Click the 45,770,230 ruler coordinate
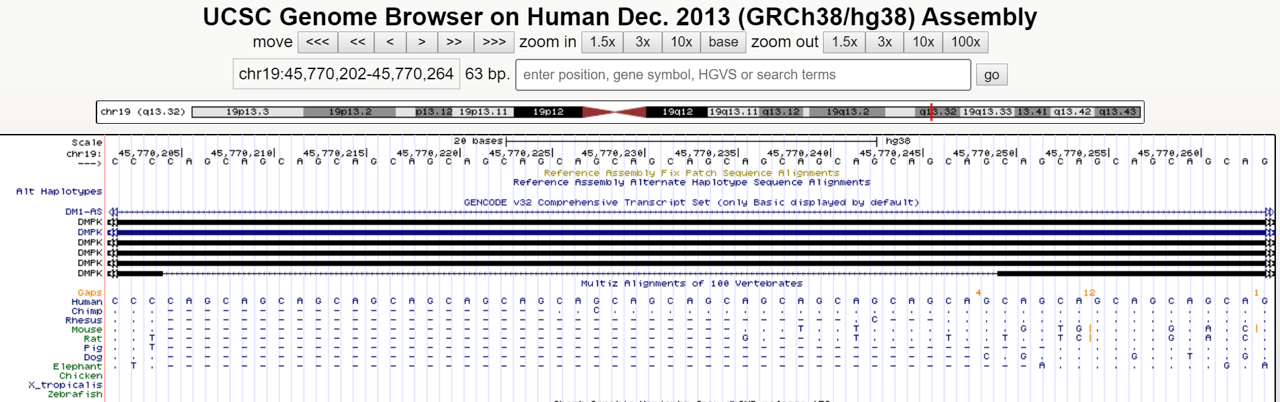Screen dimensions: 1280x402 click(612, 153)
